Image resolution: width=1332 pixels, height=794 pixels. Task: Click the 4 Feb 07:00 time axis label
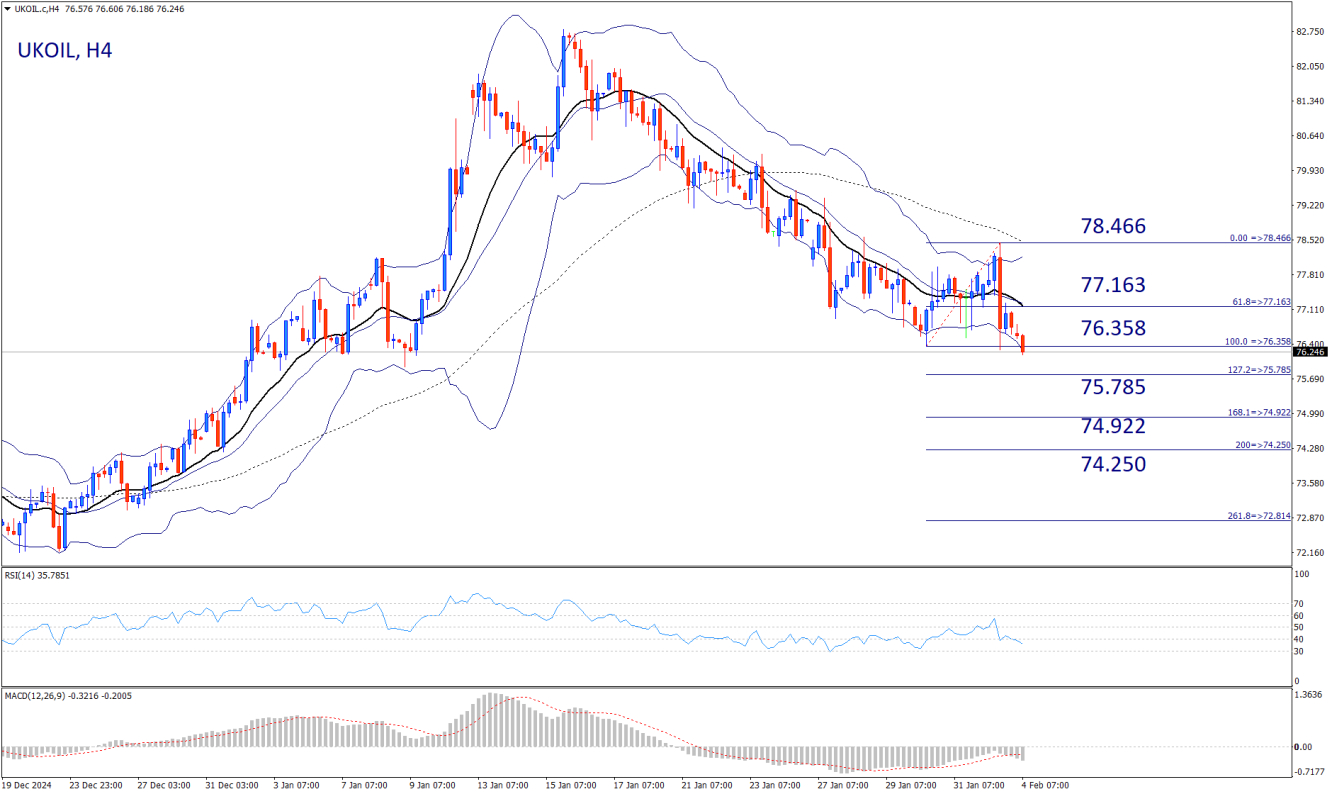coord(1044,786)
